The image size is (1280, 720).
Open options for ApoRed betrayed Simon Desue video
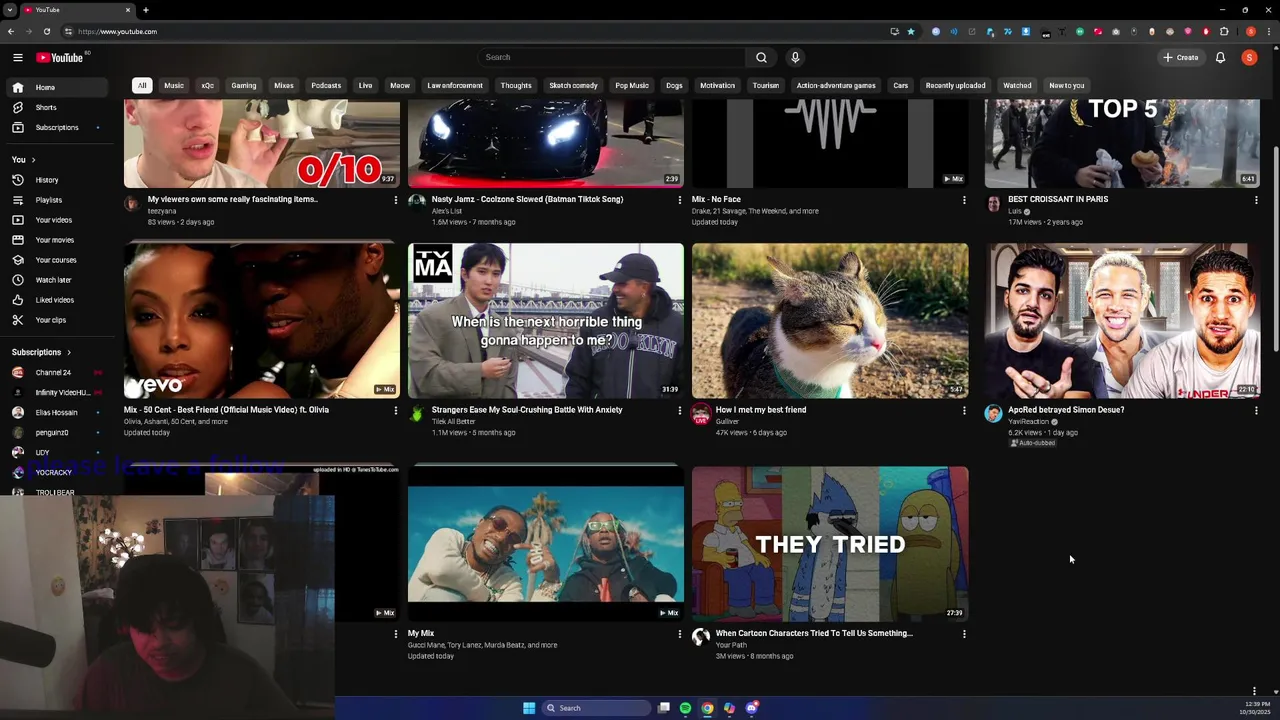point(1256,411)
